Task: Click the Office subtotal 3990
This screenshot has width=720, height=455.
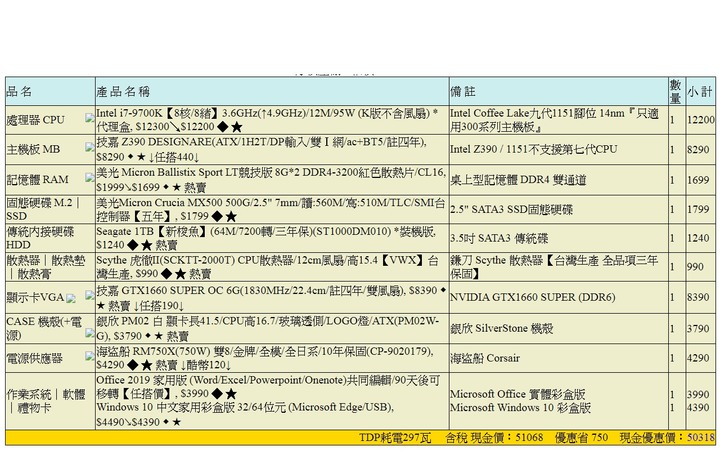Action: (x=698, y=394)
